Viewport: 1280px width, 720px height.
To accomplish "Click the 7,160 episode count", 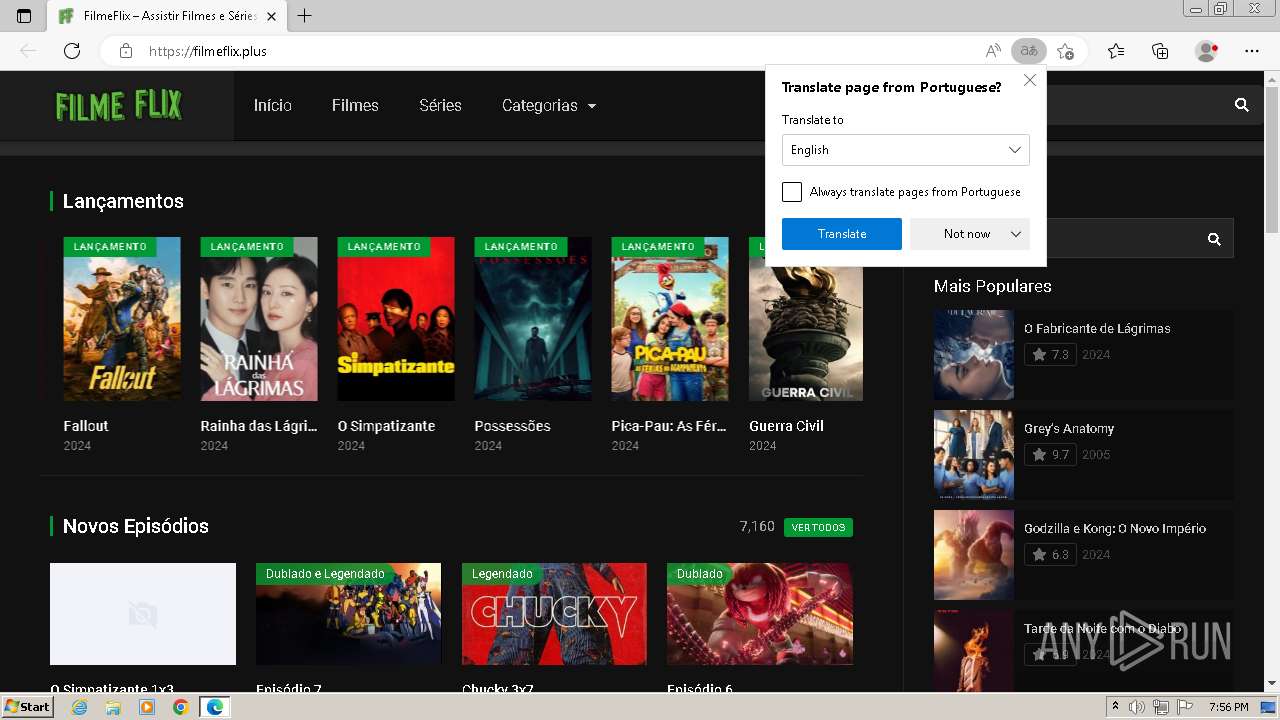I will 757,527.
